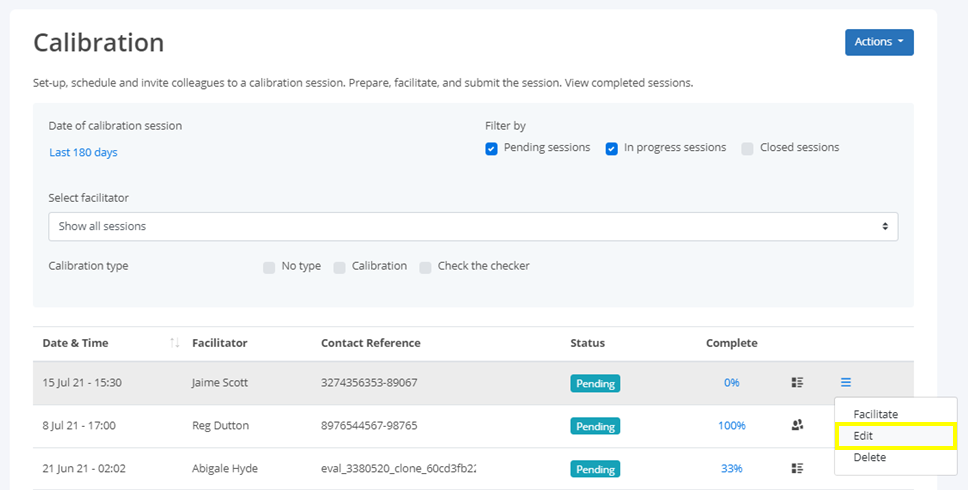Enable the Closed sessions checkbox
Viewport: 968px width, 490px height.
[748, 149]
